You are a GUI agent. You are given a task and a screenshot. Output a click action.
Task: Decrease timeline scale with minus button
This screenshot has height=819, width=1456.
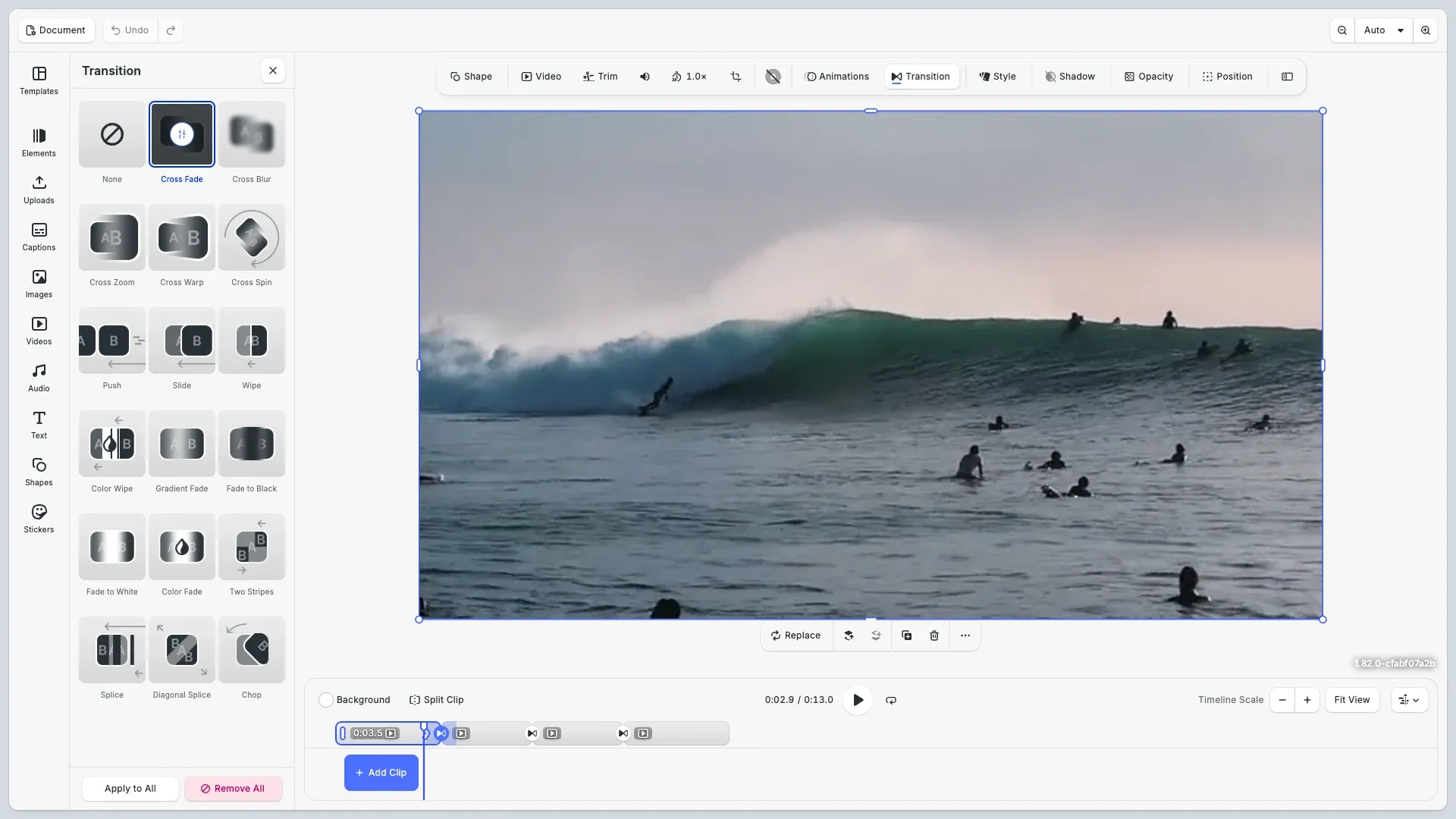tap(1282, 700)
